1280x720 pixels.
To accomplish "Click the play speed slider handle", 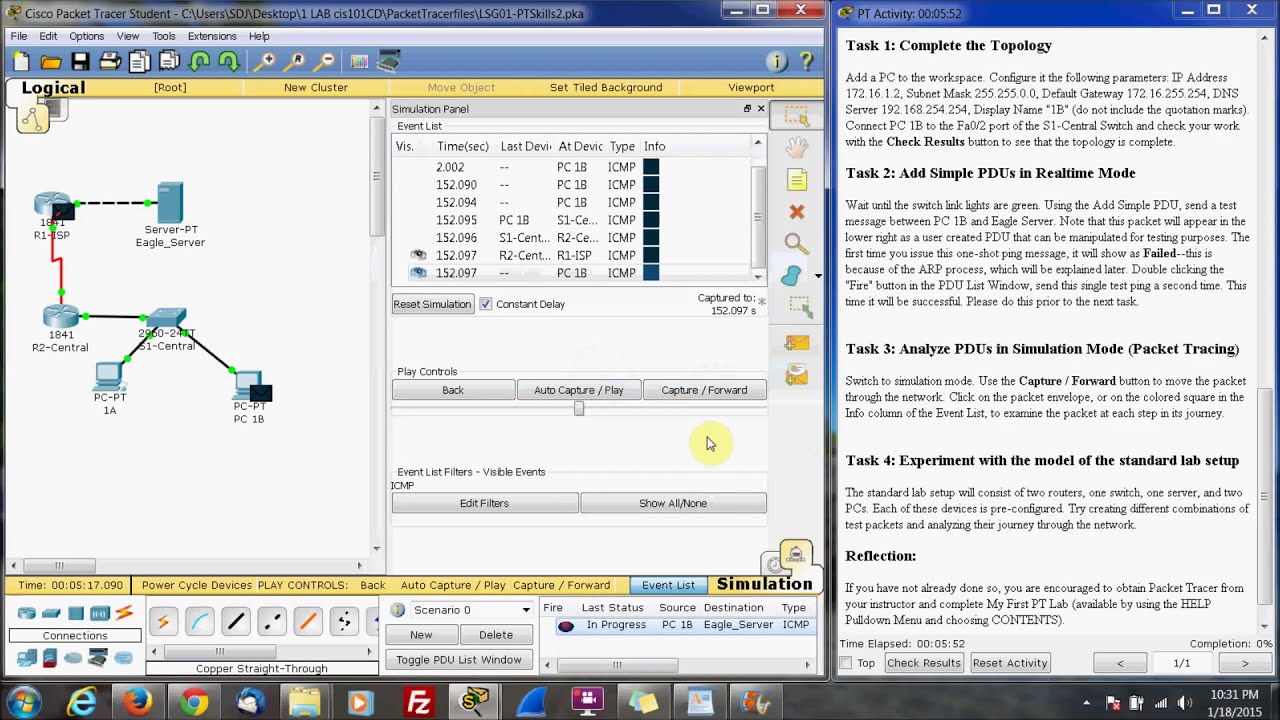I will click(579, 408).
